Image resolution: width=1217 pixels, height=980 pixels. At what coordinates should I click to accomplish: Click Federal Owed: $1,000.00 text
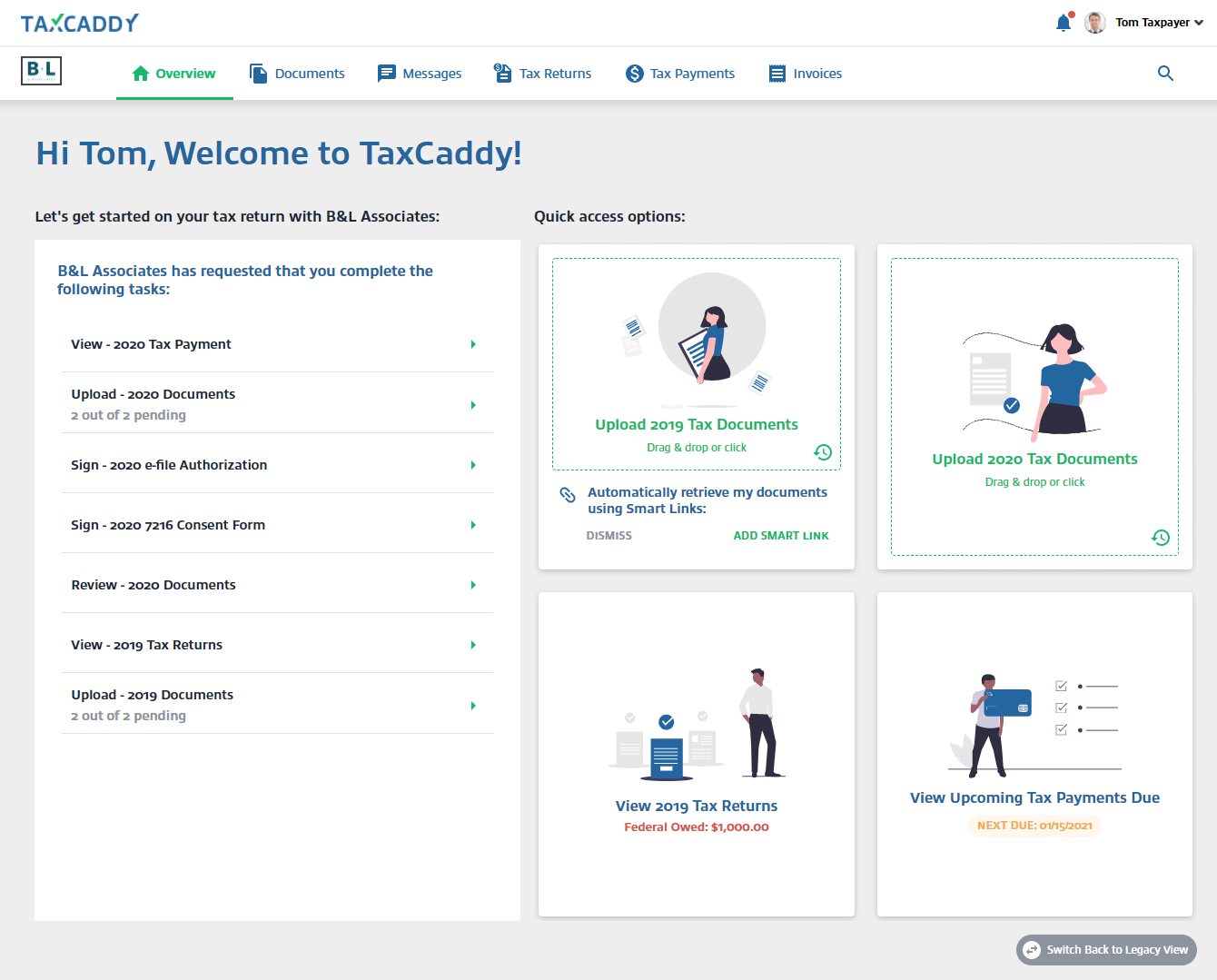(x=697, y=827)
